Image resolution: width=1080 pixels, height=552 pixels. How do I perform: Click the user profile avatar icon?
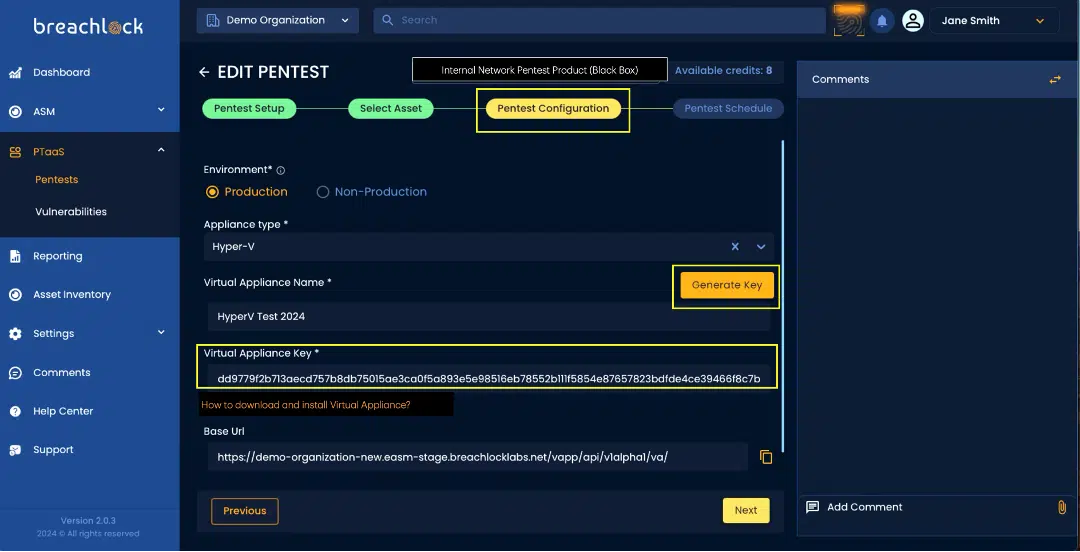pyautogui.click(x=913, y=21)
